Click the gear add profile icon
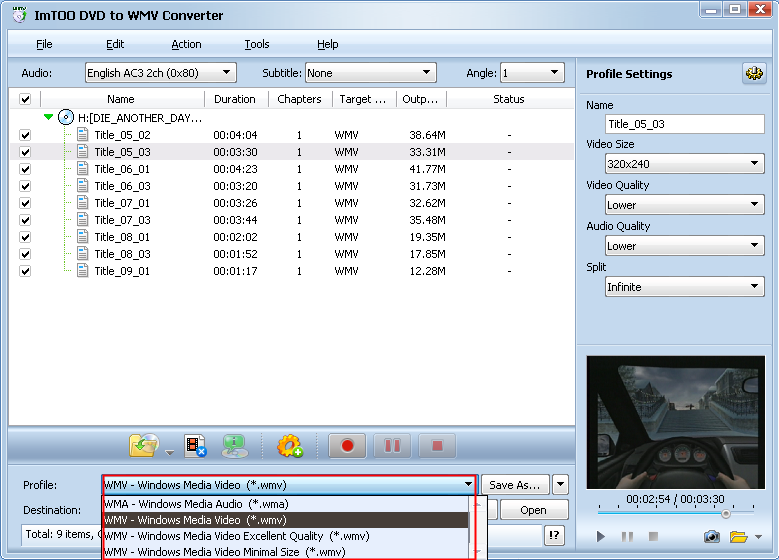Screen dimensions: 779x560 click(290, 446)
